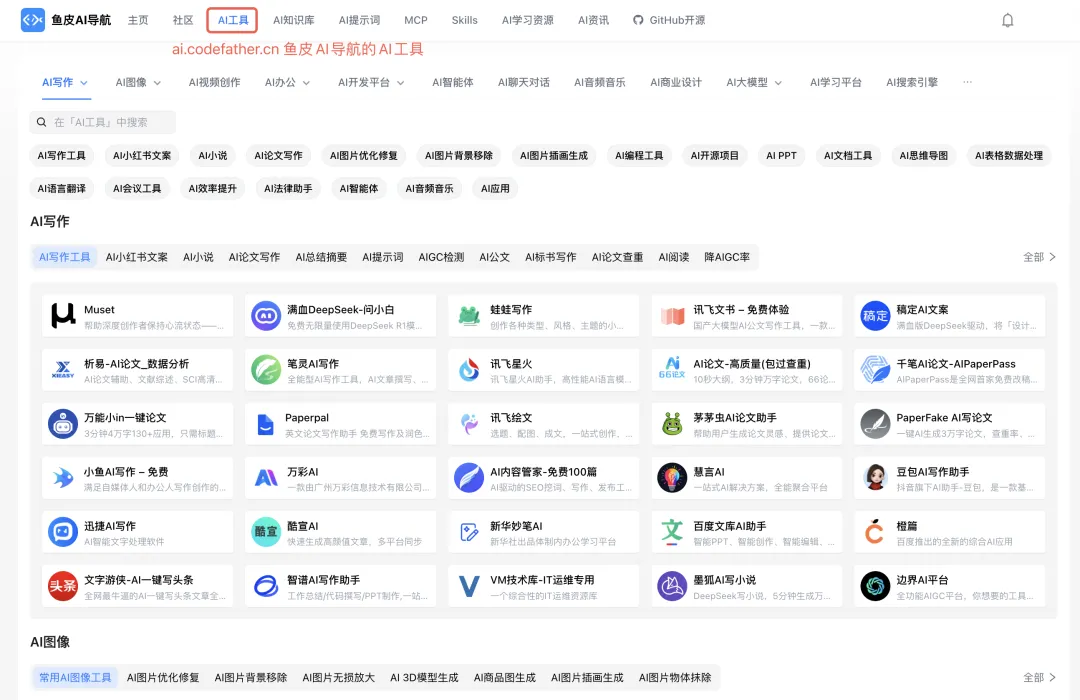Screen dimensions: 1080x700
Task: Click the 百度文库AI助手 icon
Action: tap(672, 532)
